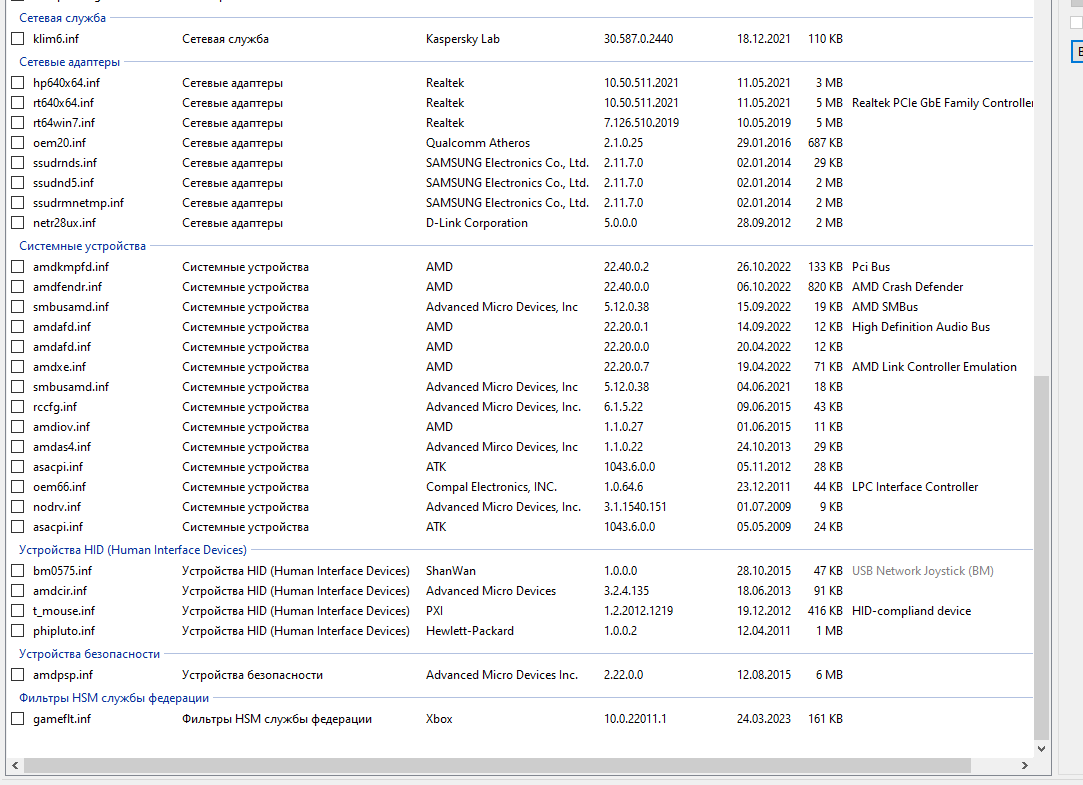This screenshot has width=1083, height=785.
Task: Tick the oem20.inf Qualcomm Atheros checkbox
Action: point(18,142)
